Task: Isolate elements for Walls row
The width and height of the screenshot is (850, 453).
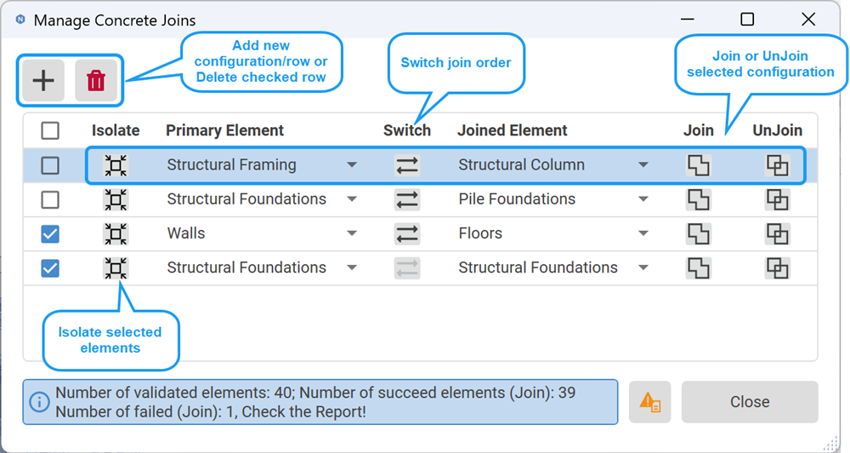Action: [x=115, y=234]
